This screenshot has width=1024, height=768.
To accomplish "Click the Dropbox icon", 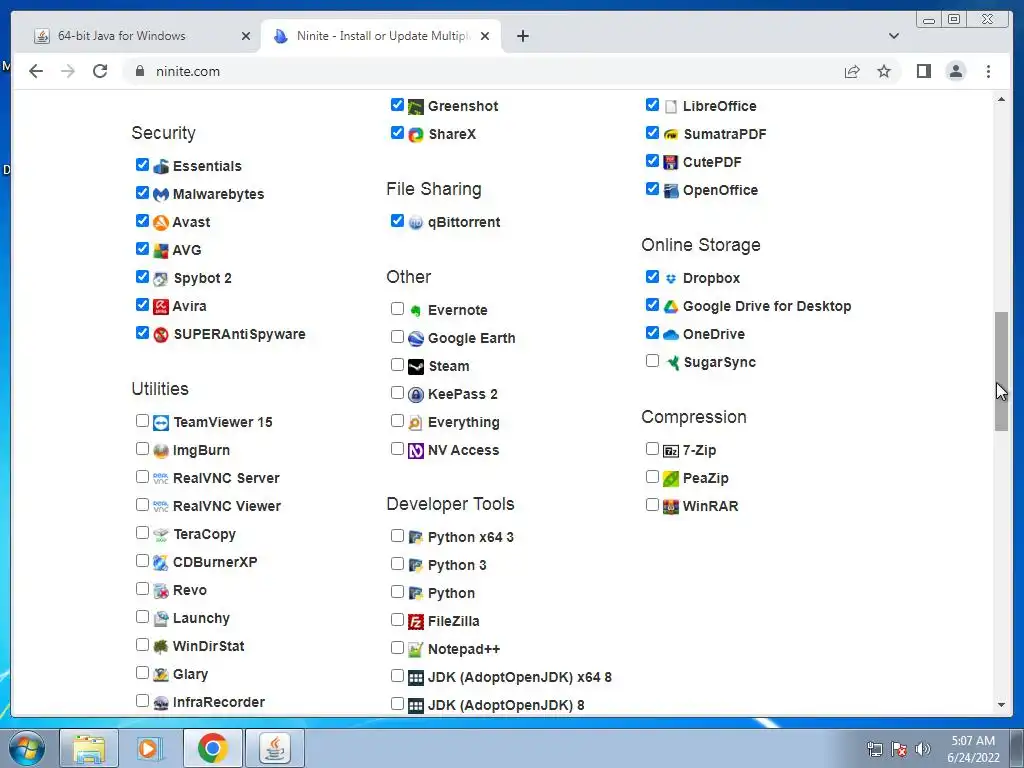I will click(x=671, y=279).
